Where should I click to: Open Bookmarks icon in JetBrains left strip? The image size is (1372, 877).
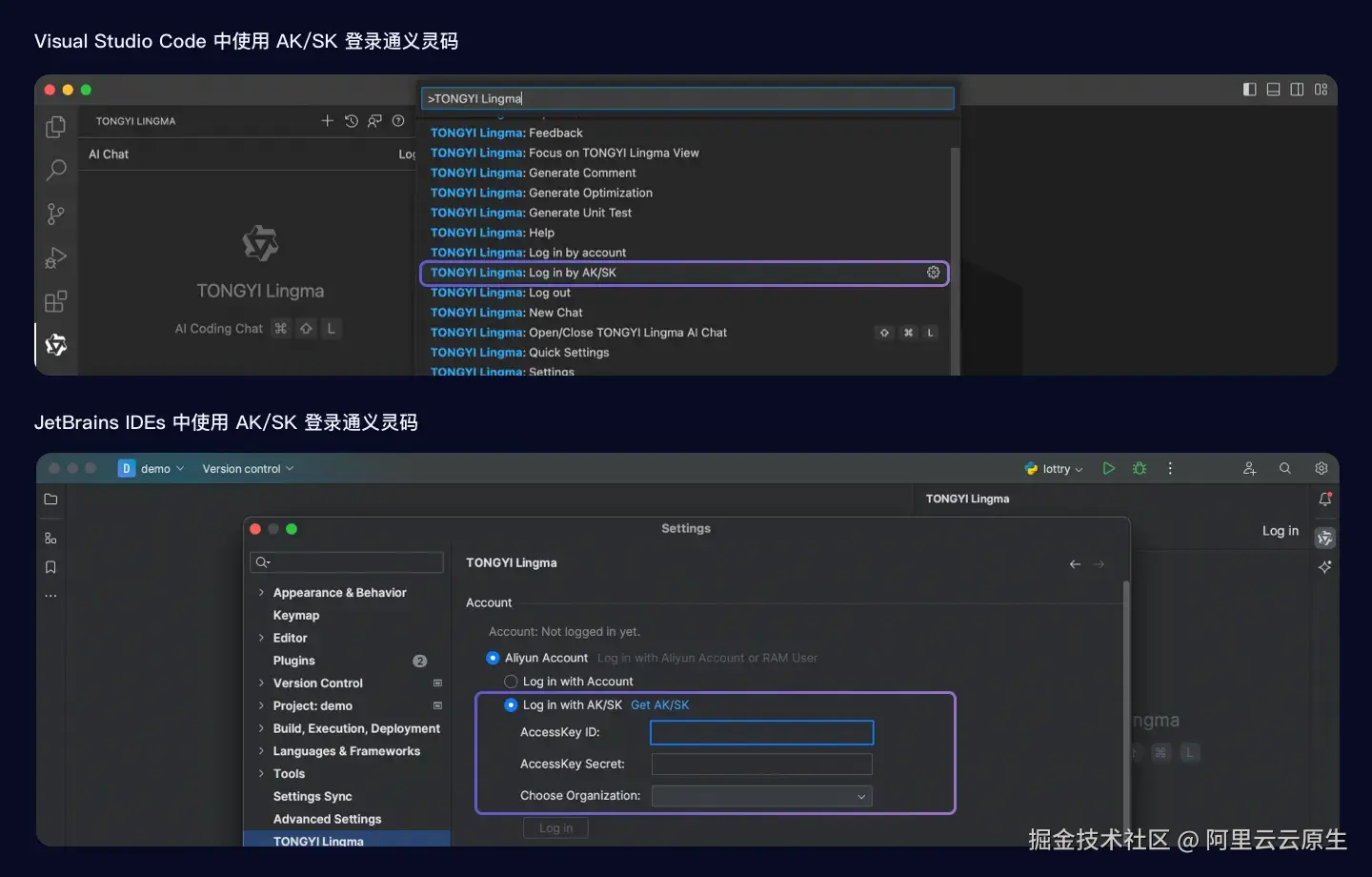pyautogui.click(x=51, y=567)
